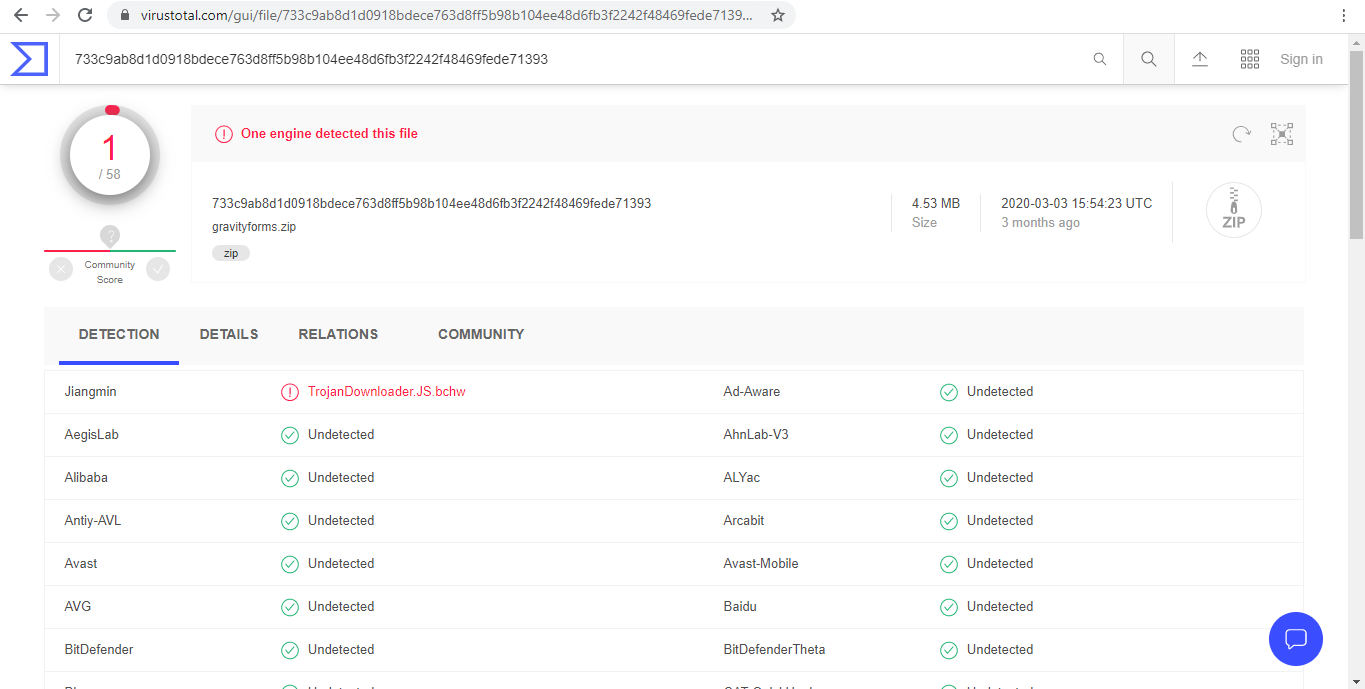Image resolution: width=1365 pixels, height=689 pixels.
Task: Click 4.53 MB size value
Action: [x=936, y=203]
